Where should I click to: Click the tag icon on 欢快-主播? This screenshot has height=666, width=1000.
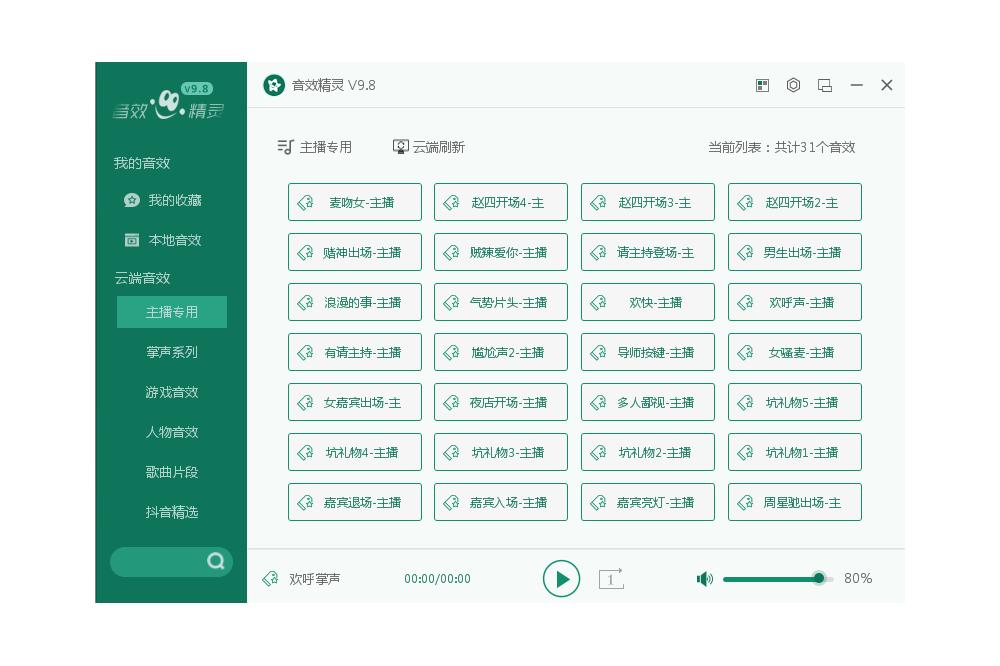pos(598,302)
